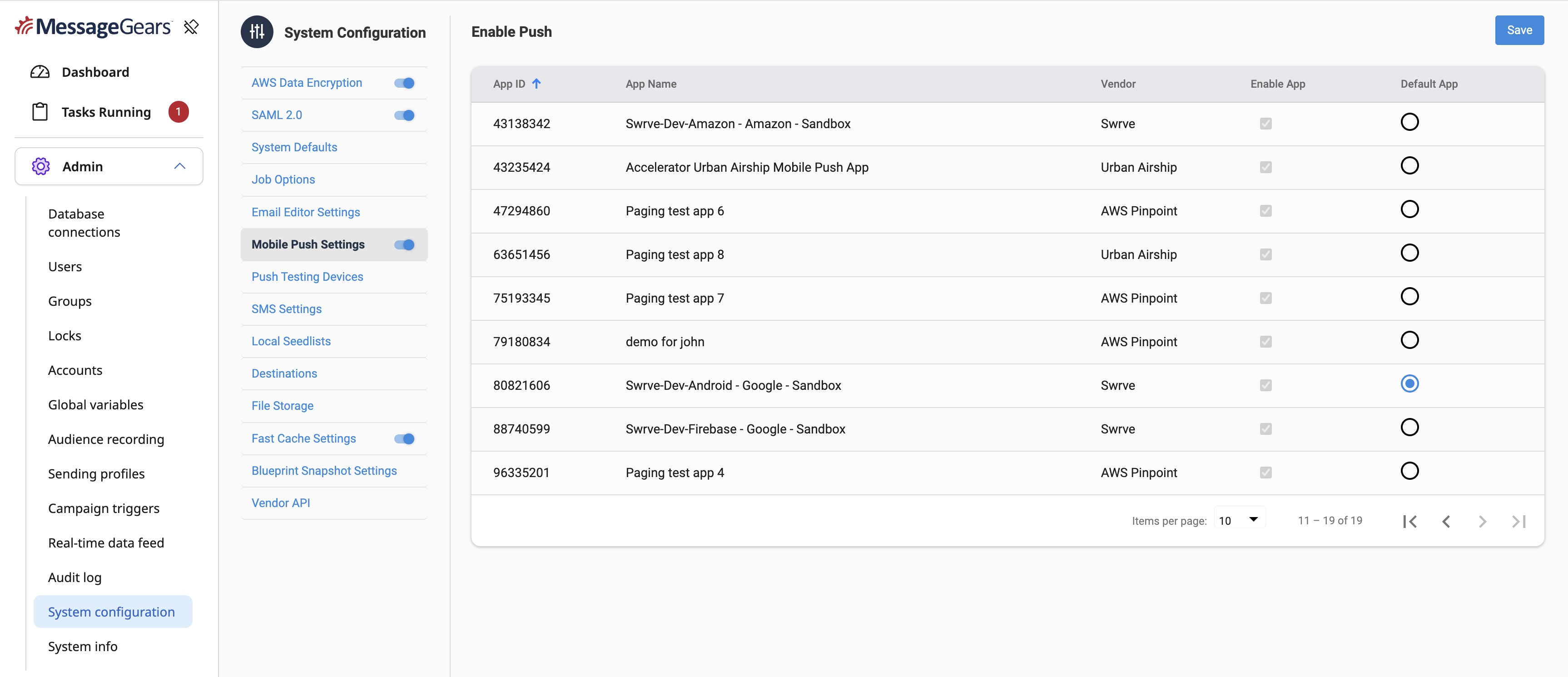1568x677 pixels.
Task: Select Paging test app 4 as default app
Action: point(1409,471)
